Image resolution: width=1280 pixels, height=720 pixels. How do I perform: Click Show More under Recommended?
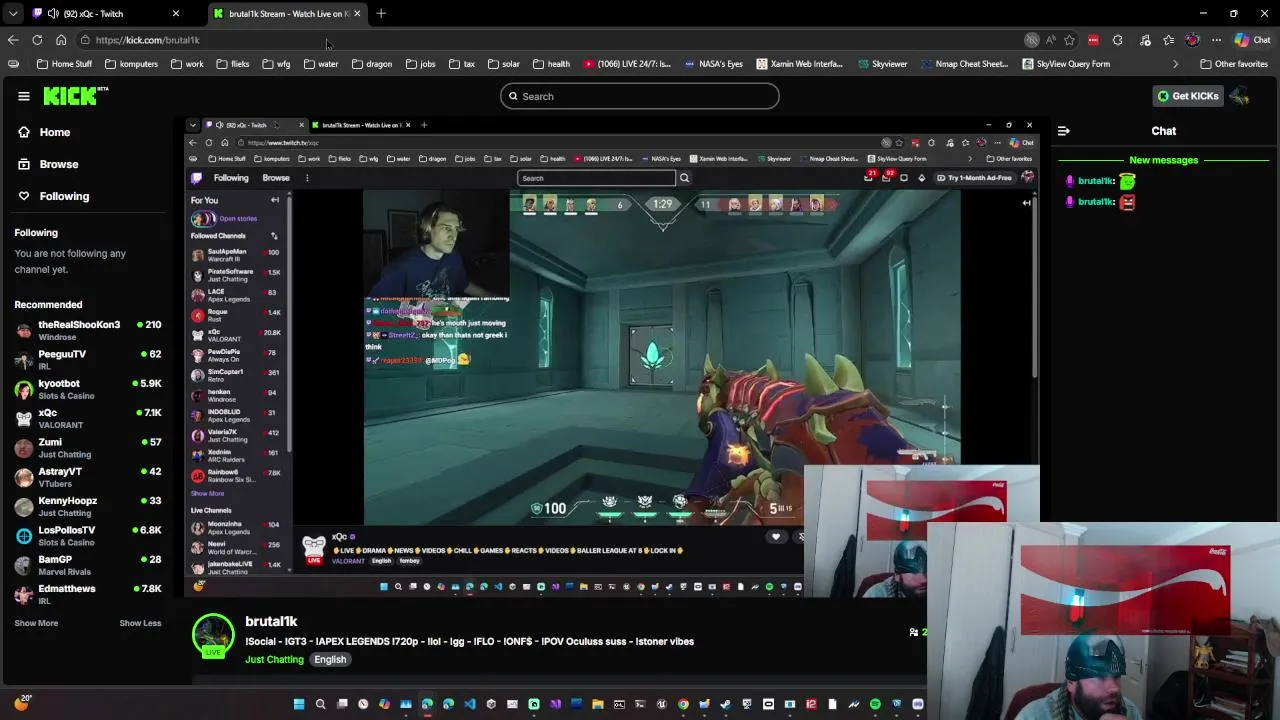point(36,623)
